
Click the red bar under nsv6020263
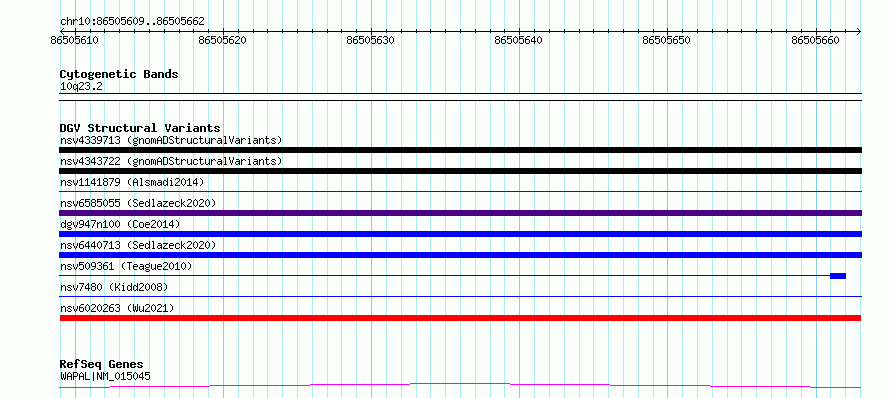click(460, 318)
